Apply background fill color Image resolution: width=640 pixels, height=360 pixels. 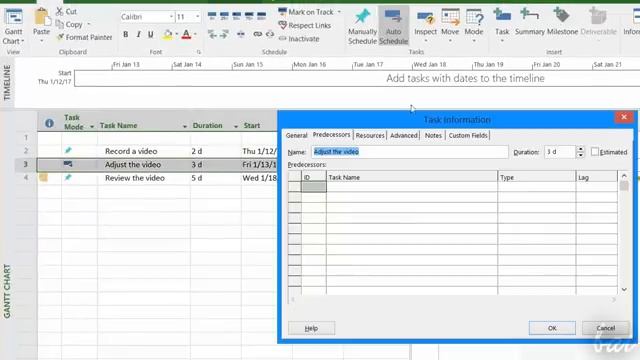coord(167,34)
